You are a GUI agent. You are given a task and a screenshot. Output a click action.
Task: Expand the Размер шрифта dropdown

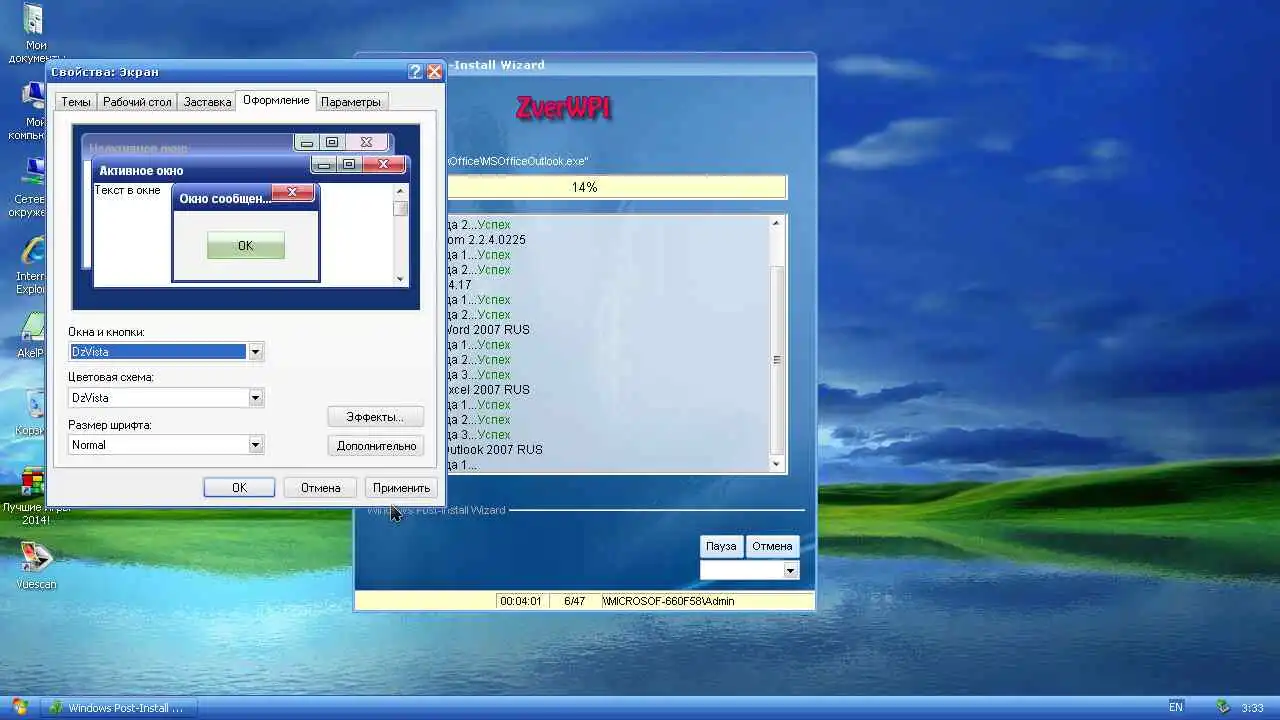pyautogui.click(x=255, y=445)
